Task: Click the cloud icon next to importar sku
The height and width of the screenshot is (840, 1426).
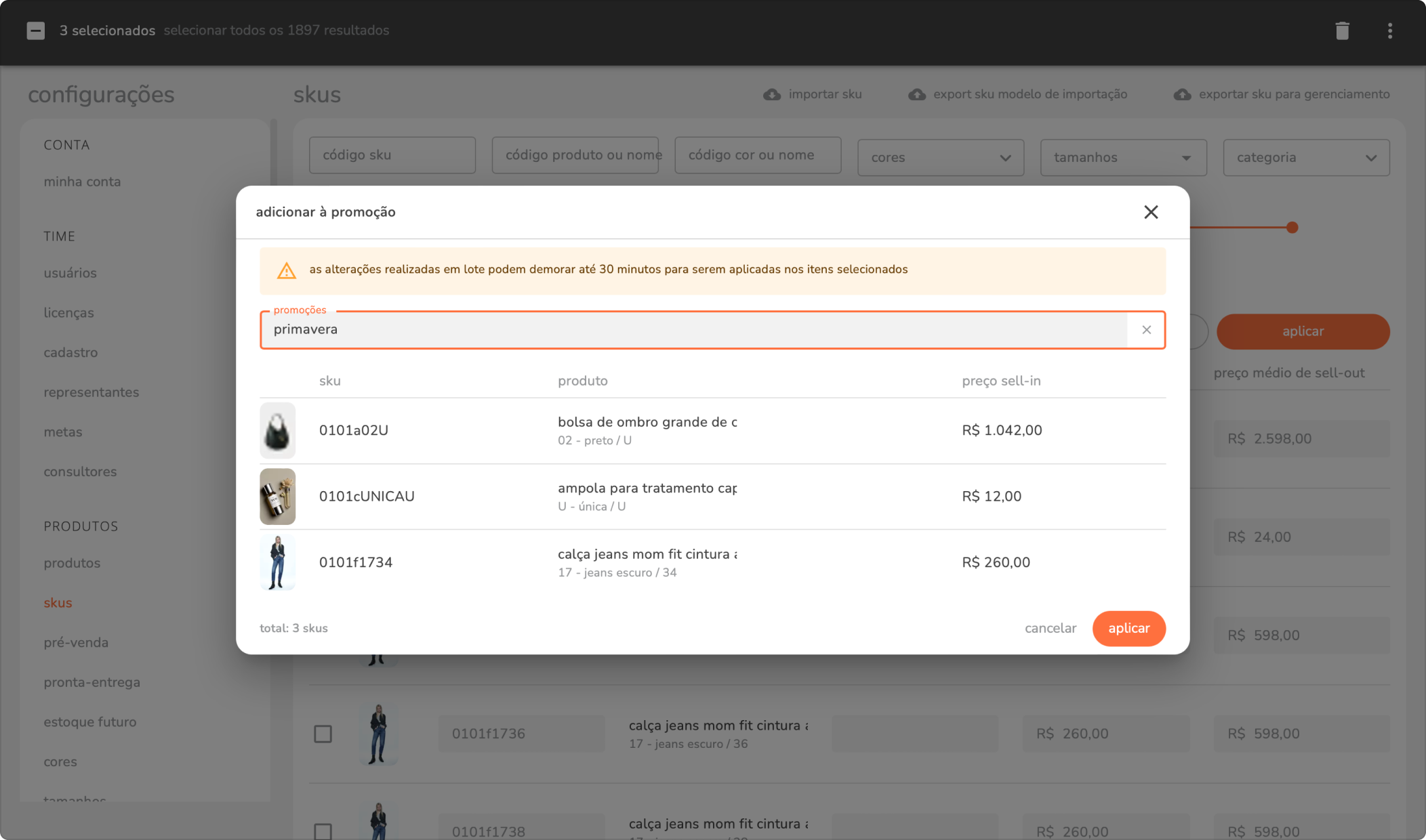Action: (771, 95)
